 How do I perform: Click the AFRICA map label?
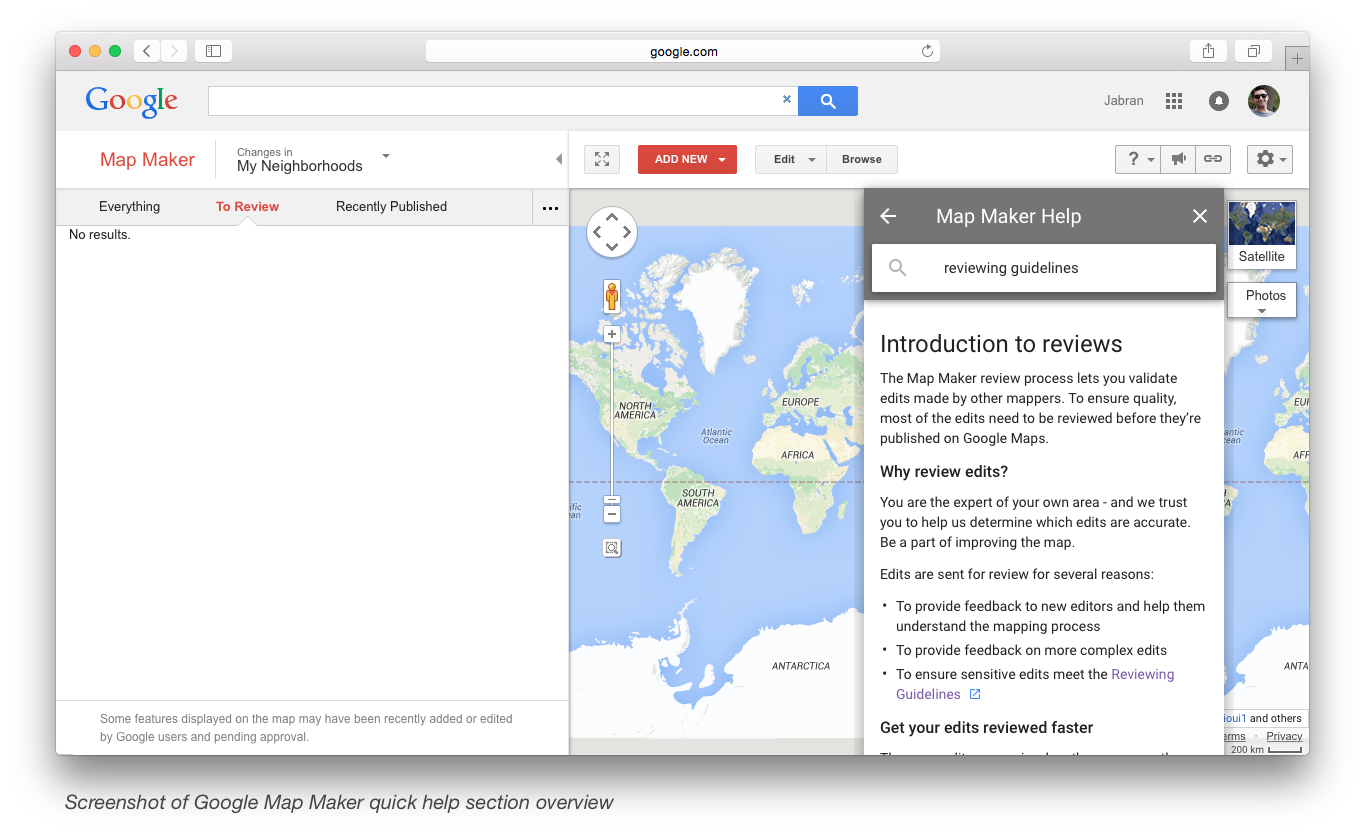(798, 455)
